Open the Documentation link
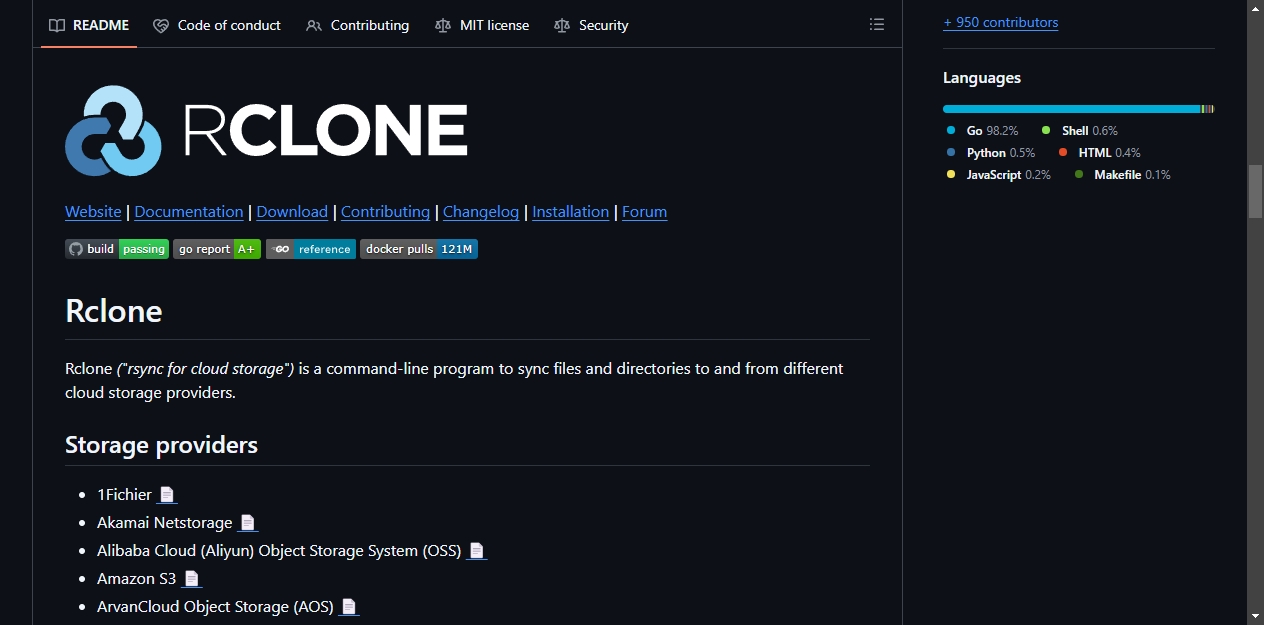Viewport: 1264px width, 625px height. click(189, 212)
